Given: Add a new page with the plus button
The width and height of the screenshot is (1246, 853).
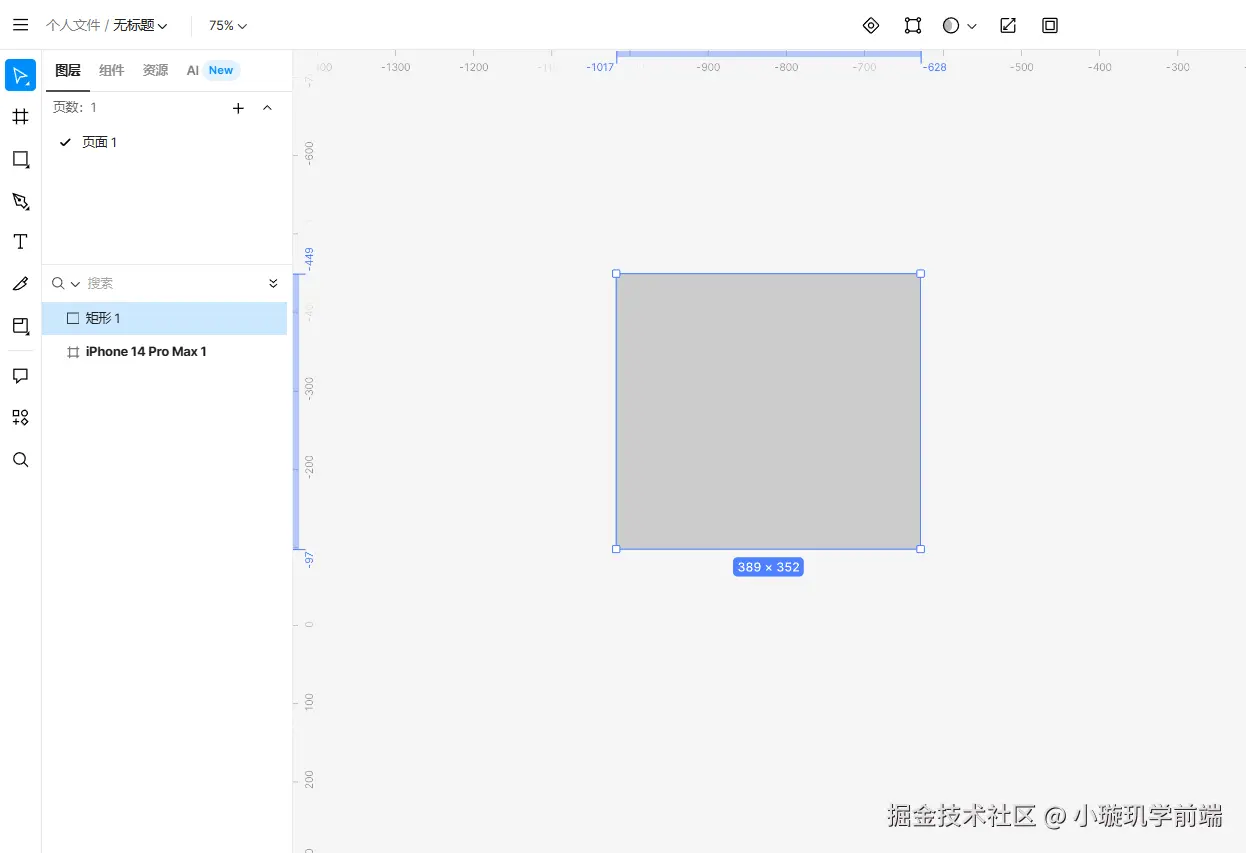Looking at the screenshot, I should point(238,108).
